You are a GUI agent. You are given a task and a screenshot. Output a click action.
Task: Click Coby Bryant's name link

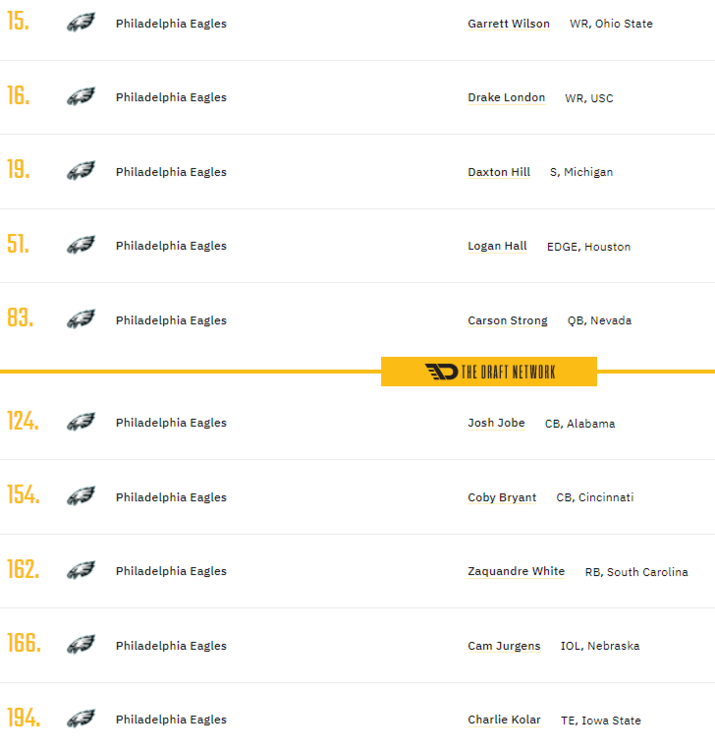tap(502, 497)
